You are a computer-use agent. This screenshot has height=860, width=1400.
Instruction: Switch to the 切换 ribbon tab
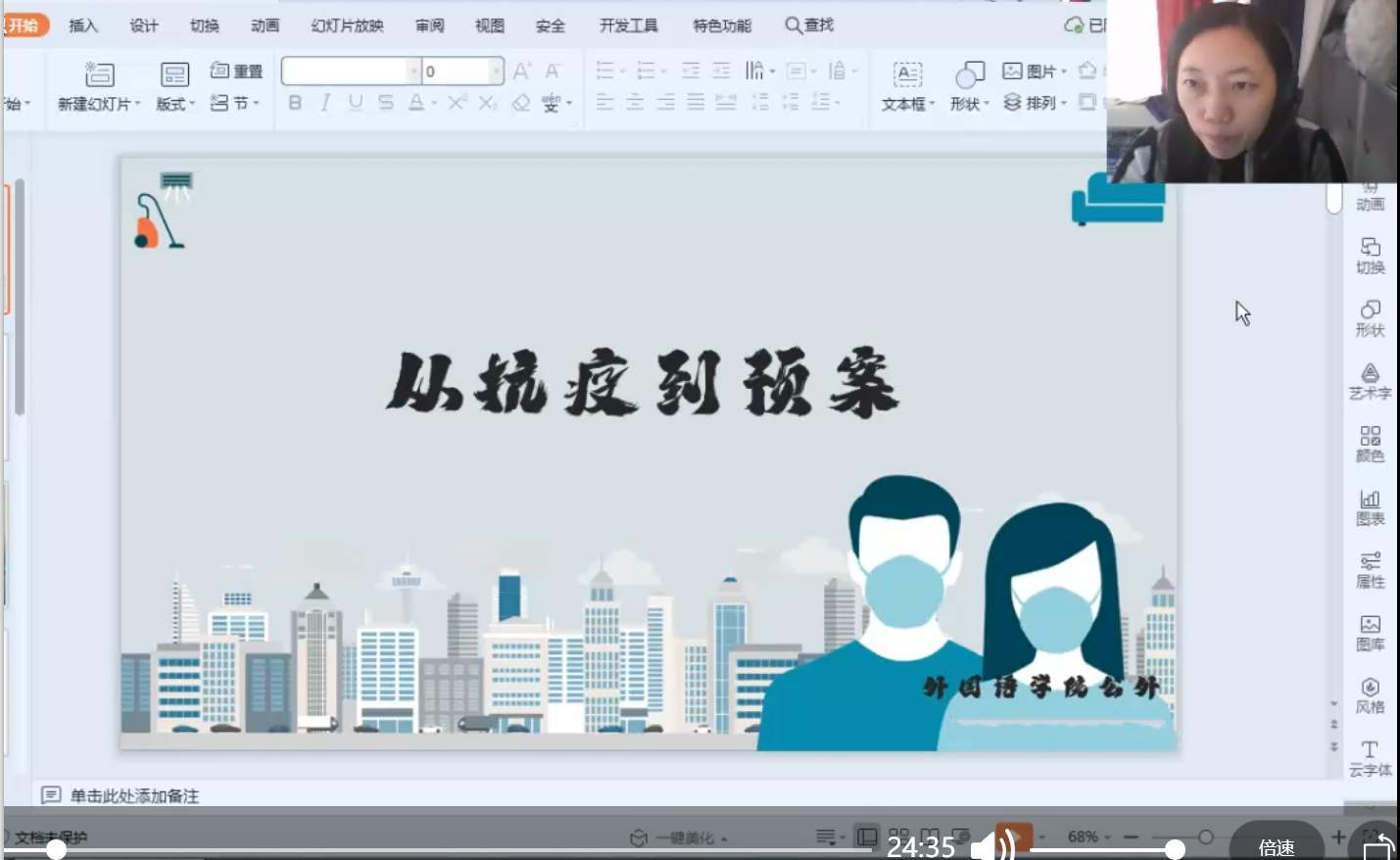coord(205,25)
